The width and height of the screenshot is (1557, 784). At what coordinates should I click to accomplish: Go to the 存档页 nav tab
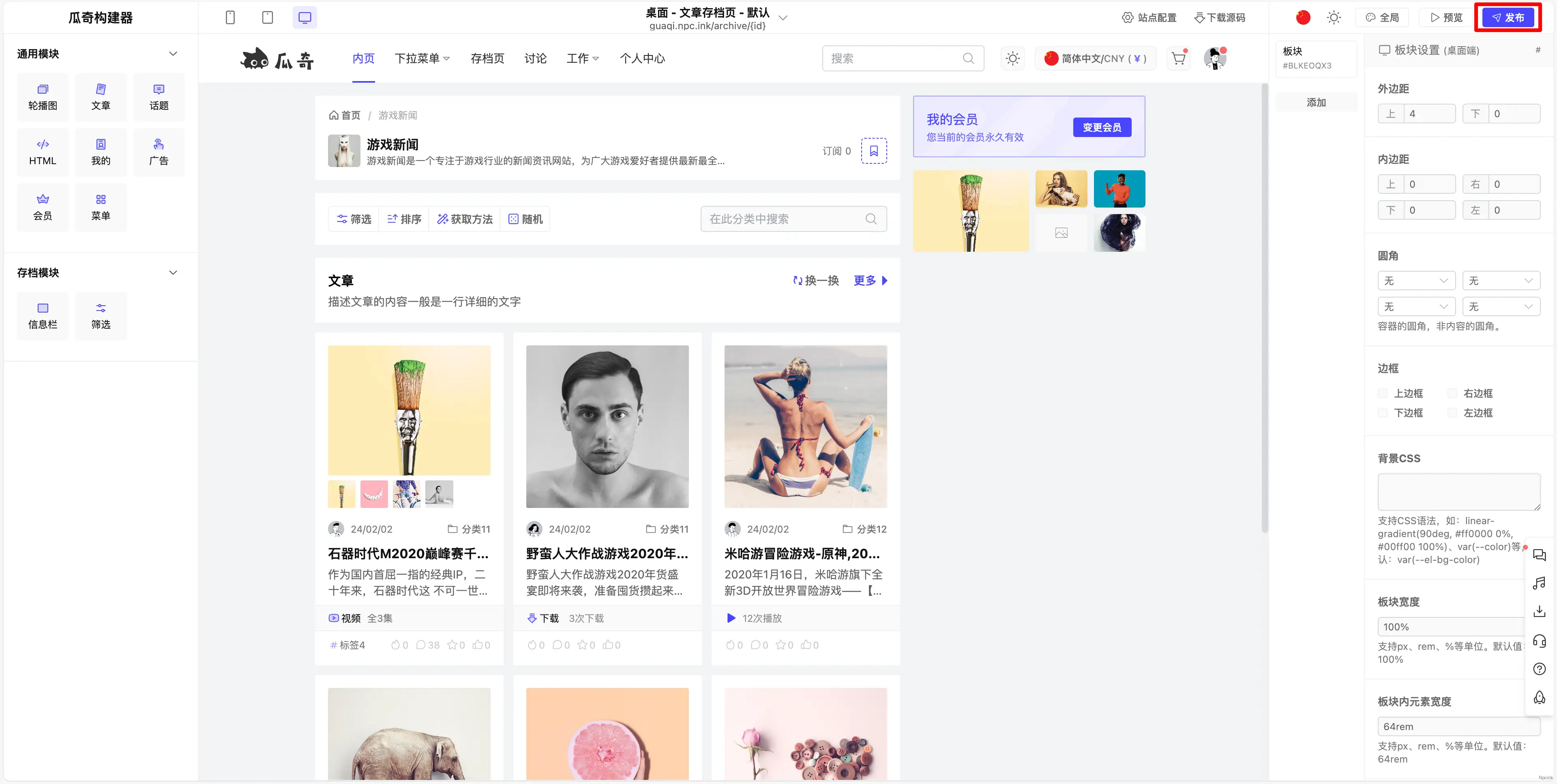(x=487, y=59)
